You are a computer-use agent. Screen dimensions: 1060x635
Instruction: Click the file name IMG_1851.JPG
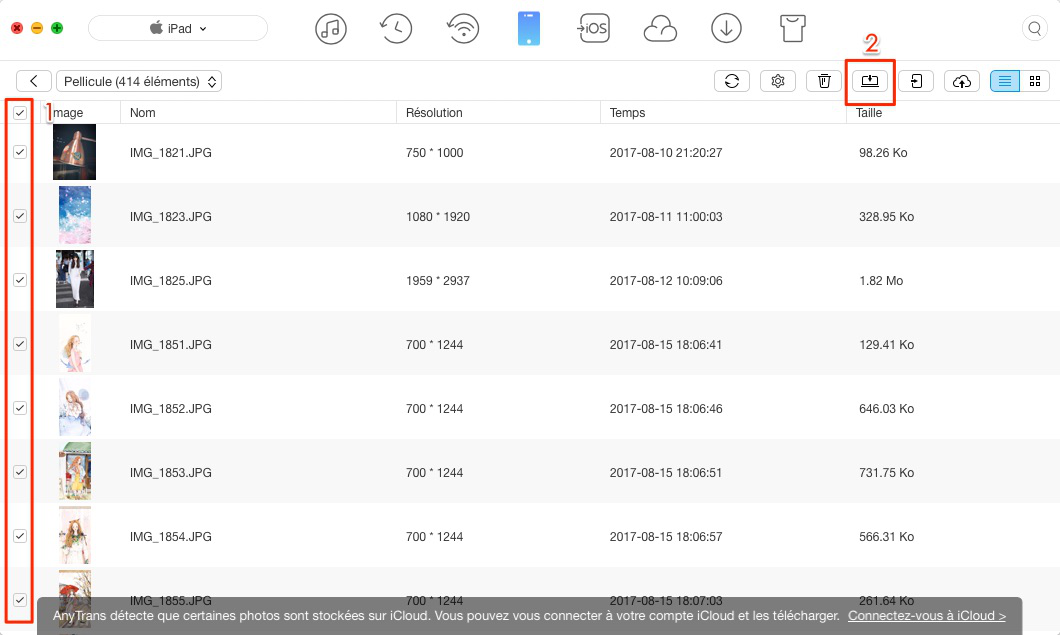(170, 344)
